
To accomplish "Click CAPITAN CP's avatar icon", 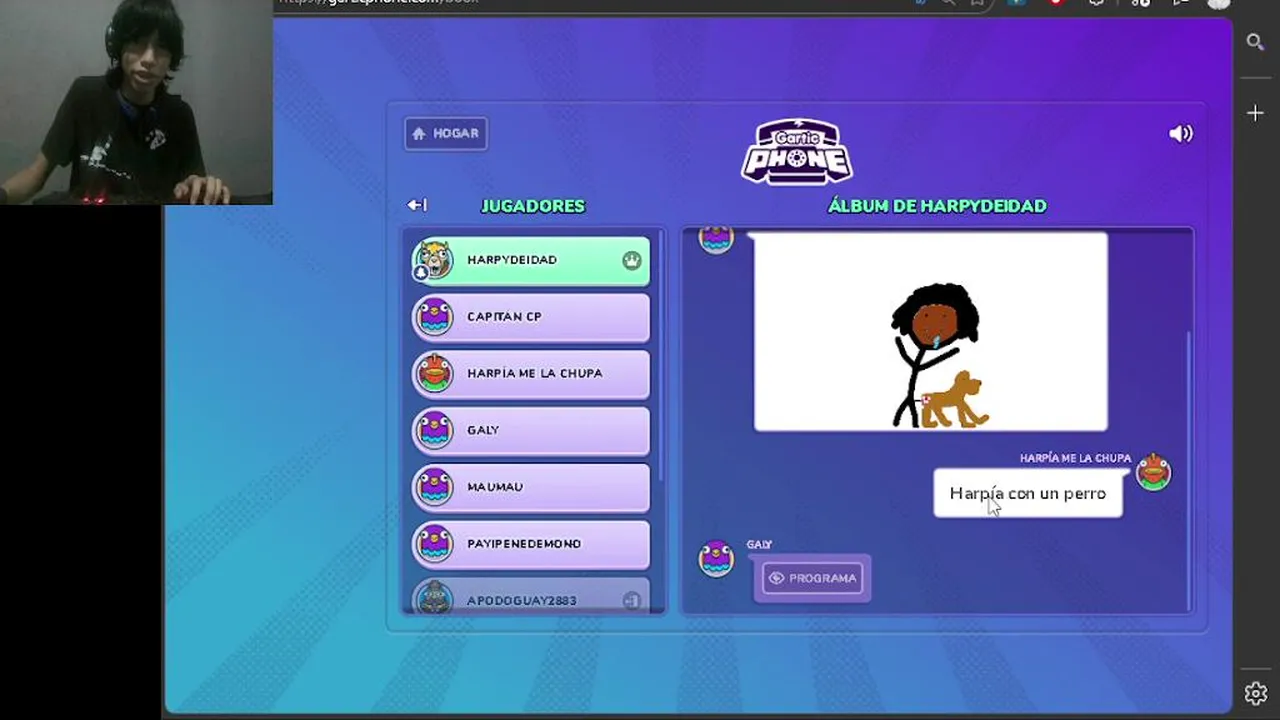I will coord(434,317).
